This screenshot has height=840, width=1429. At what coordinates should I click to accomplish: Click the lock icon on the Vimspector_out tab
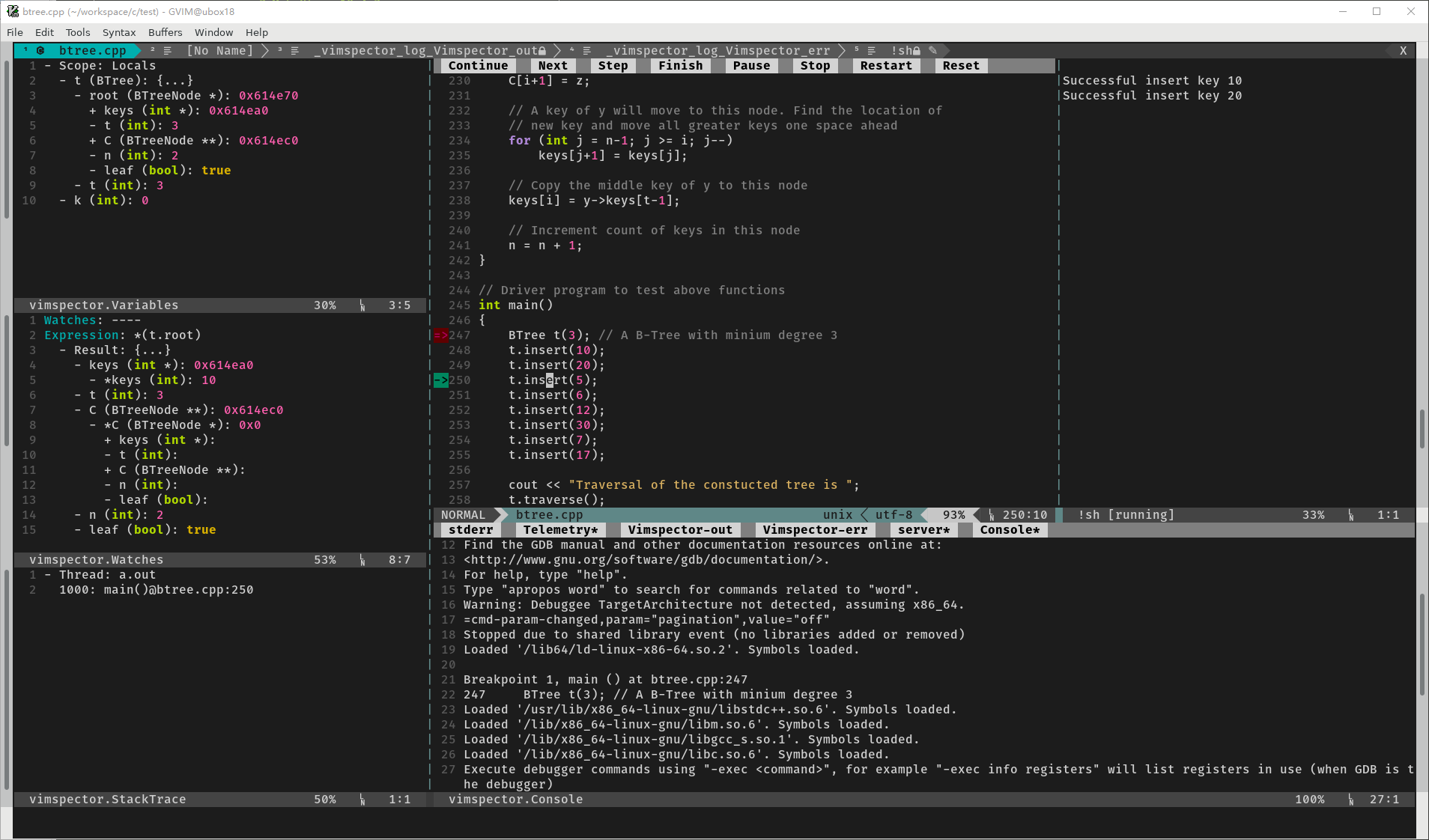click(542, 51)
